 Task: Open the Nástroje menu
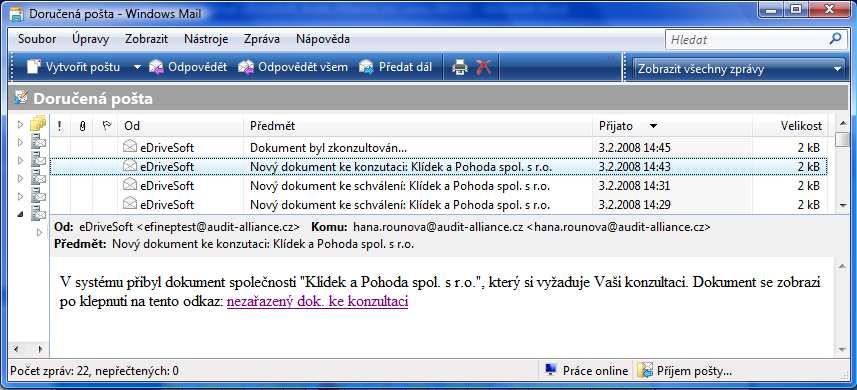tap(206, 39)
